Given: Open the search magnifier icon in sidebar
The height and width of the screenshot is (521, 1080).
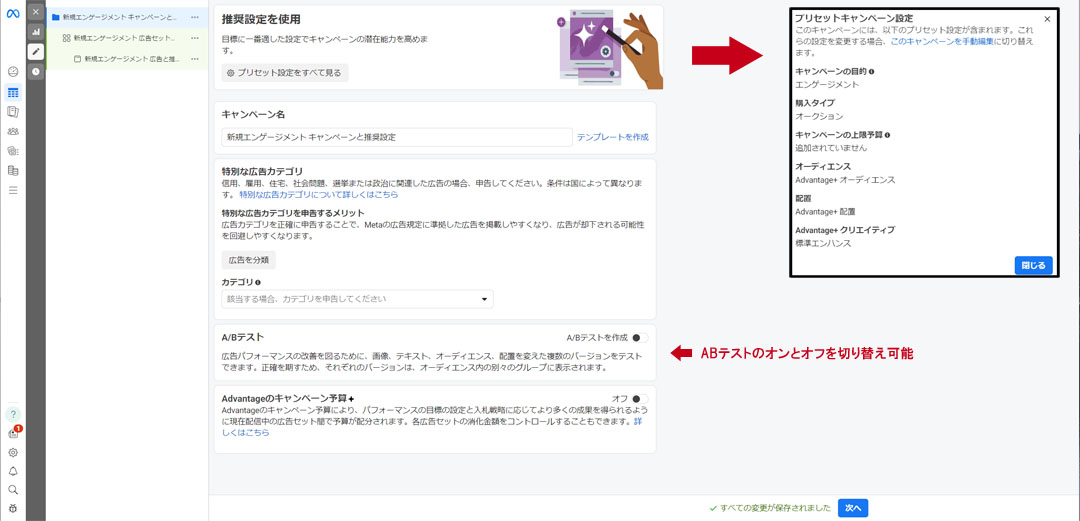Looking at the screenshot, I should point(12,490).
